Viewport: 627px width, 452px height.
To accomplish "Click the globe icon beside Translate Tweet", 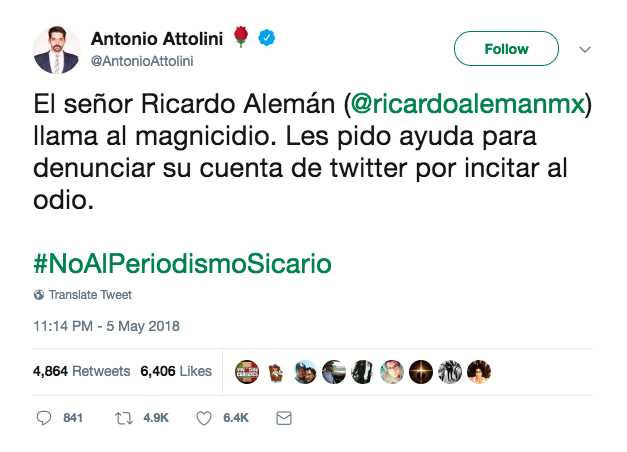I will (x=39, y=295).
